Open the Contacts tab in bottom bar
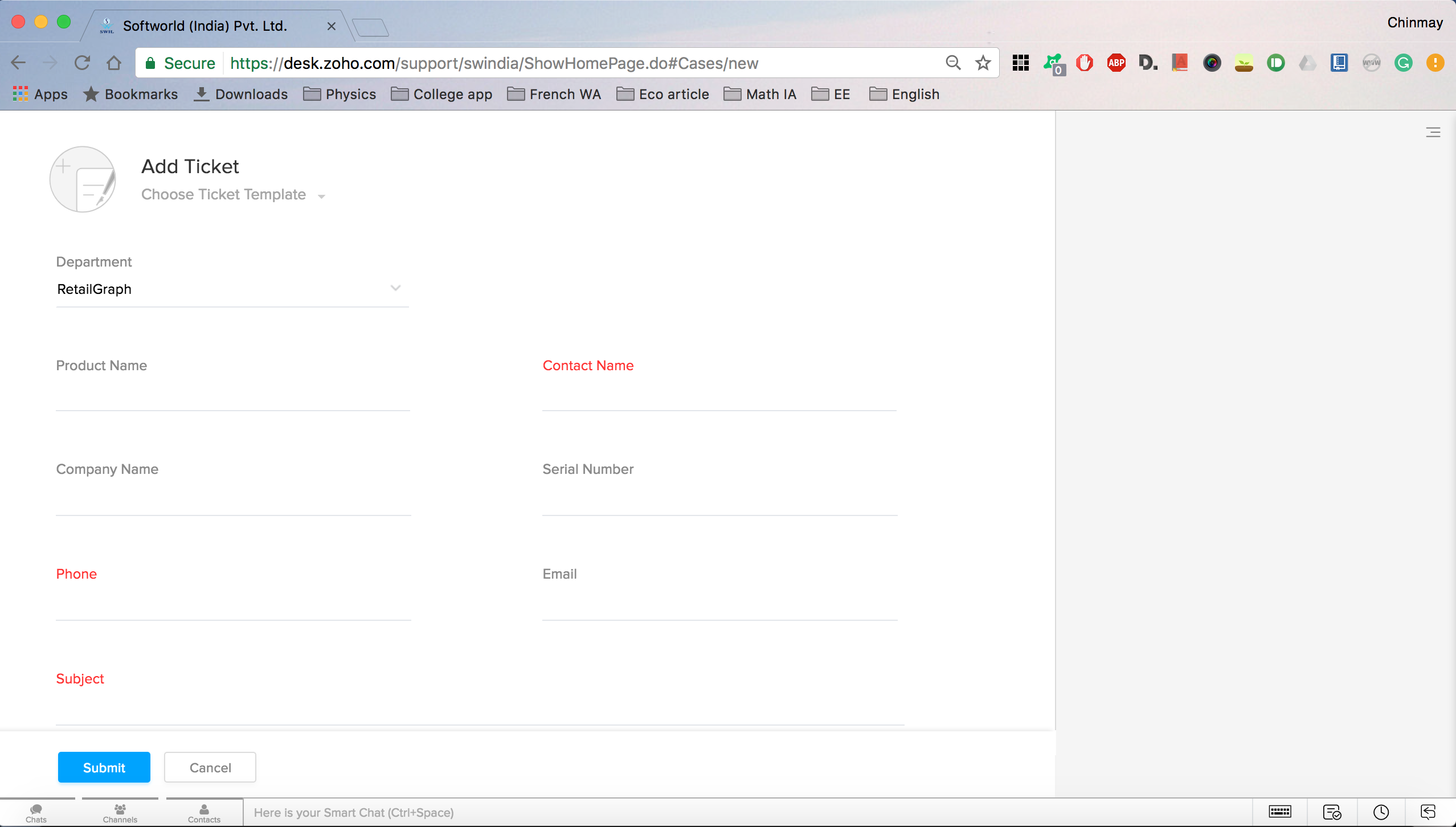Viewport: 1456px width, 827px height. [x=204, y=813]
